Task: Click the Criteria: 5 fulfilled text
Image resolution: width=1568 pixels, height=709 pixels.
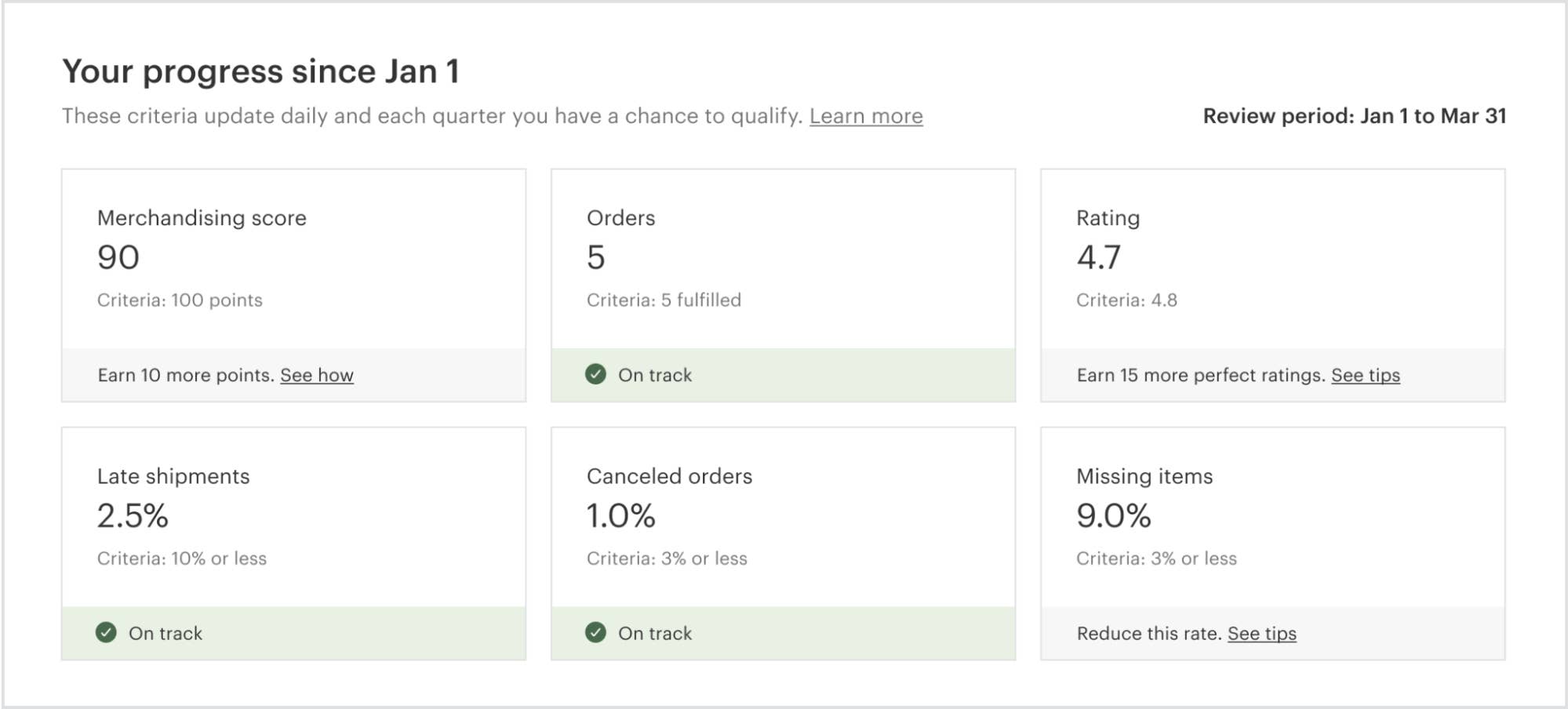Action: [664, 300]
